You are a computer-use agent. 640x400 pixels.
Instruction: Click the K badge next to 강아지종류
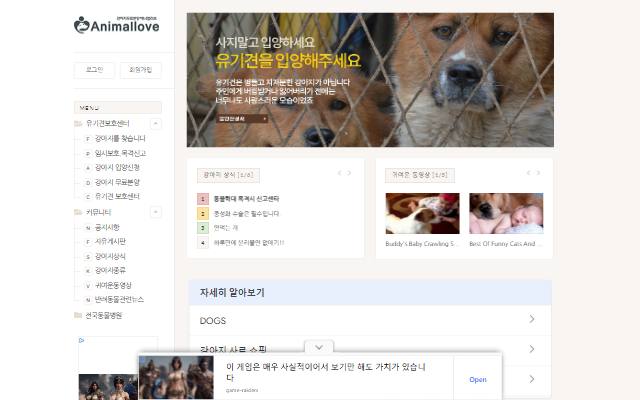pyautogui.click(x=88, y=271)
